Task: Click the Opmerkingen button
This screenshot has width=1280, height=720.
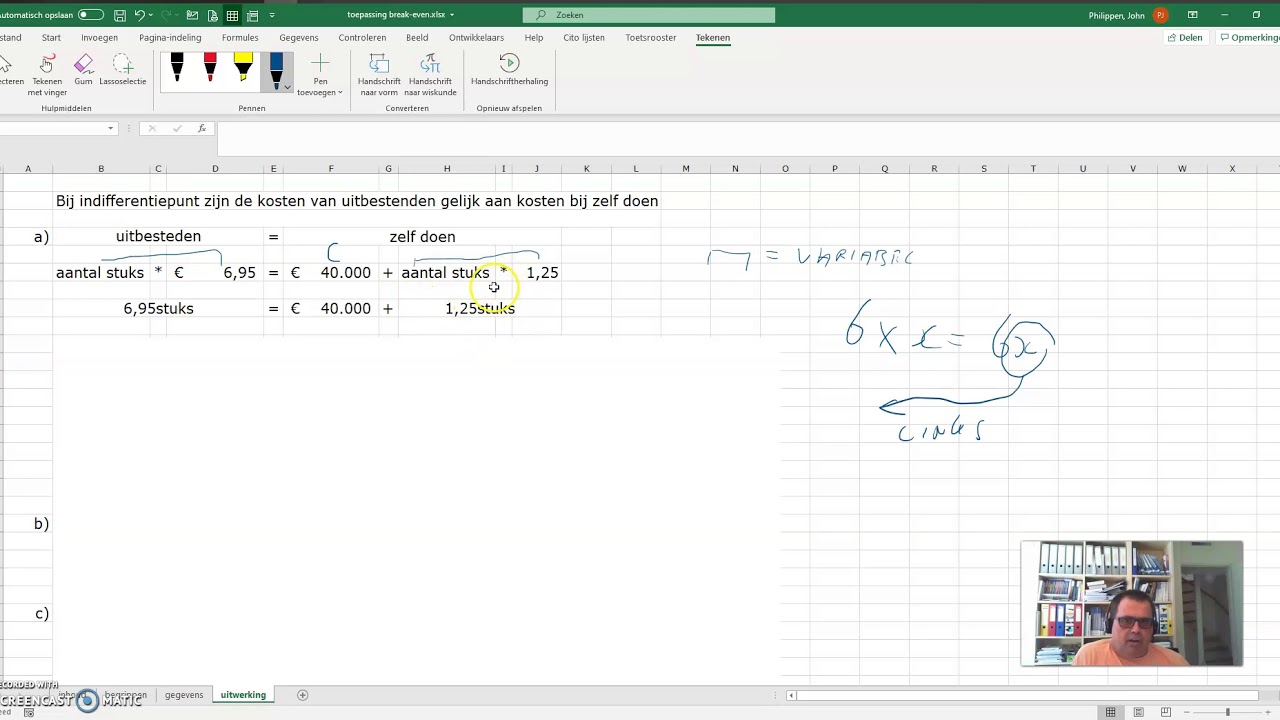Action: click(x=1250, y=38)
